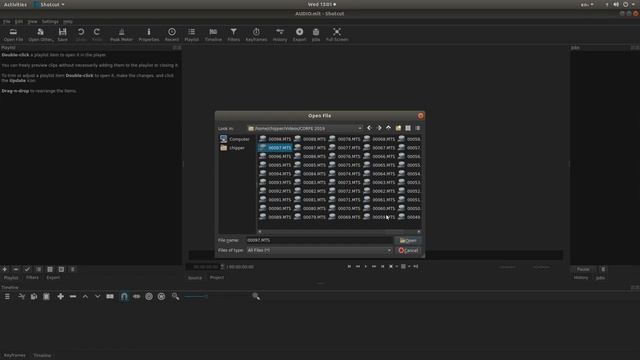Click the timeline Copy icon

pyautogui.click(x=34, y=296)
